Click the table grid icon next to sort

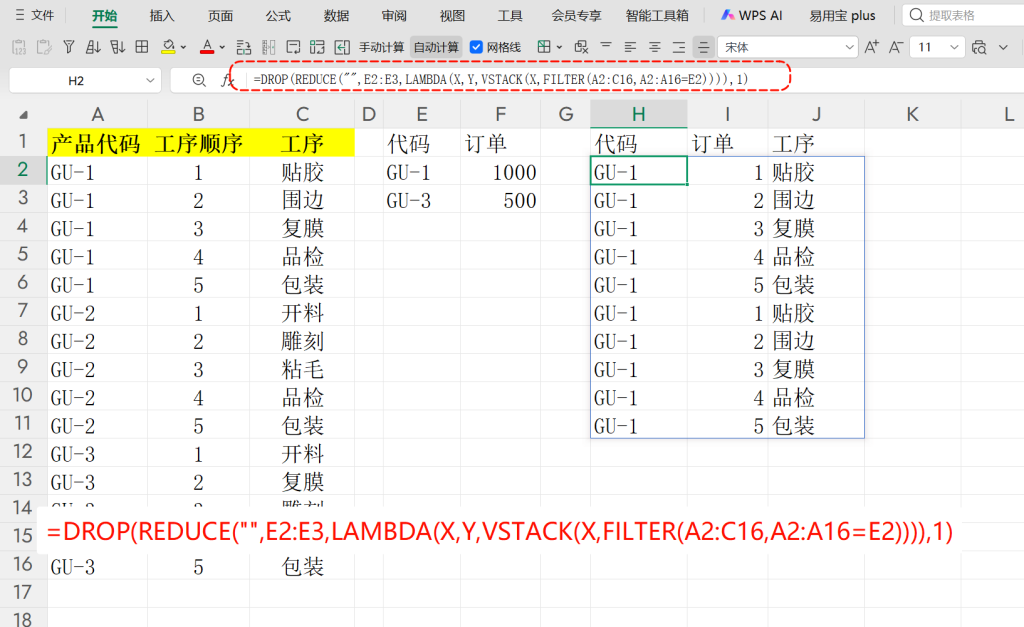click(x=142, y=47)
